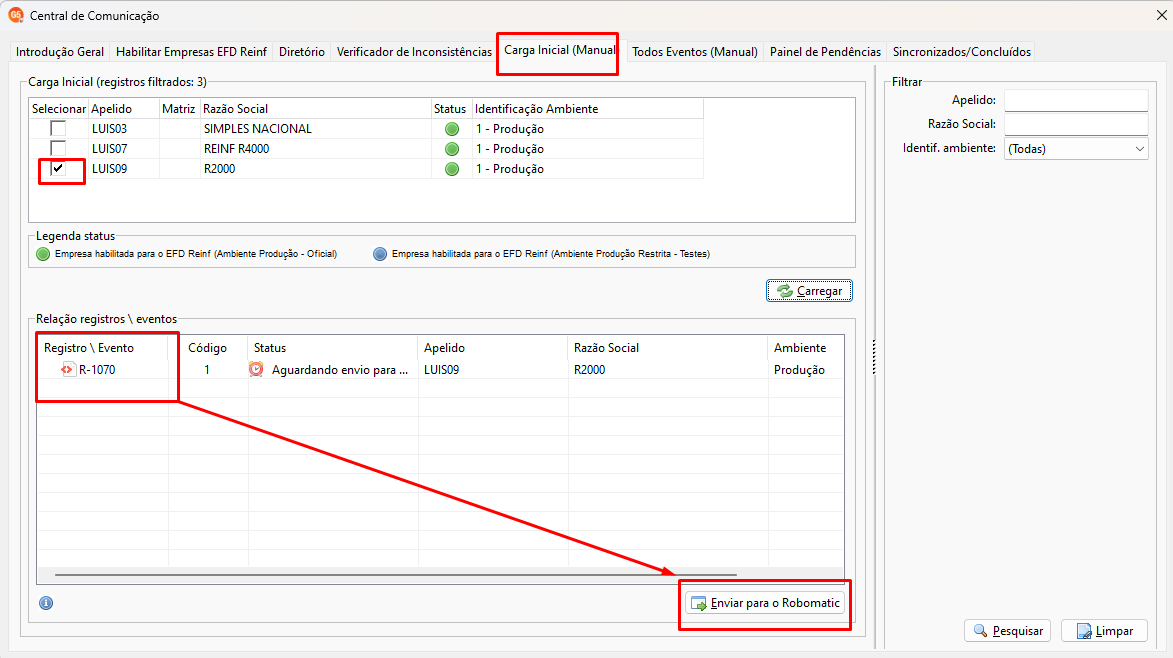The width and height of the screenshot is (1173, 658).
Task: Click the blue legend icon for Produção Restrita
Action: coord(380,254)
